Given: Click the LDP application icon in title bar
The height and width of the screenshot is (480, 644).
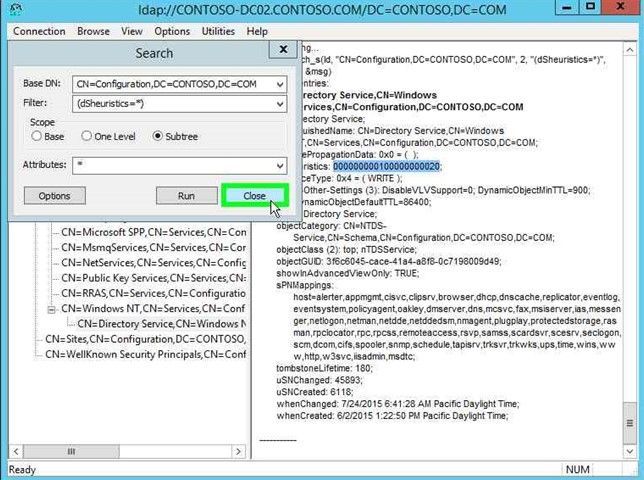Looking at the screenshot, I should (x=16, y=10).
